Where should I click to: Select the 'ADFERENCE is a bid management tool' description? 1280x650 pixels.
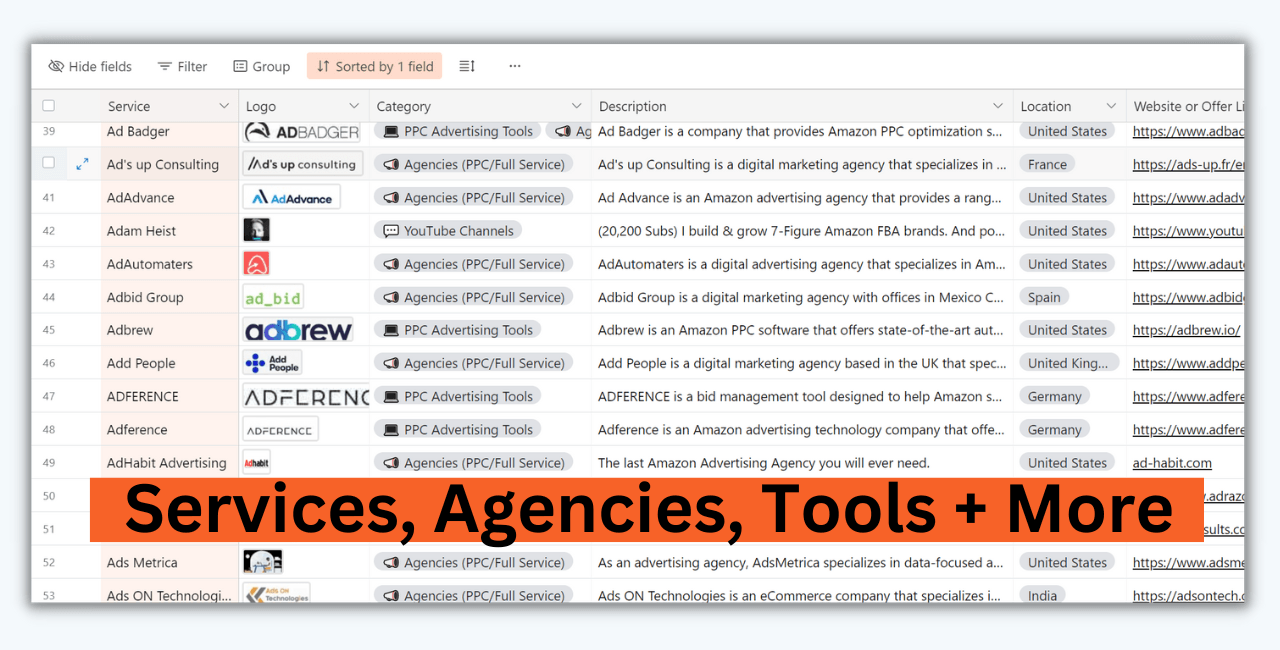click(800, 396)
